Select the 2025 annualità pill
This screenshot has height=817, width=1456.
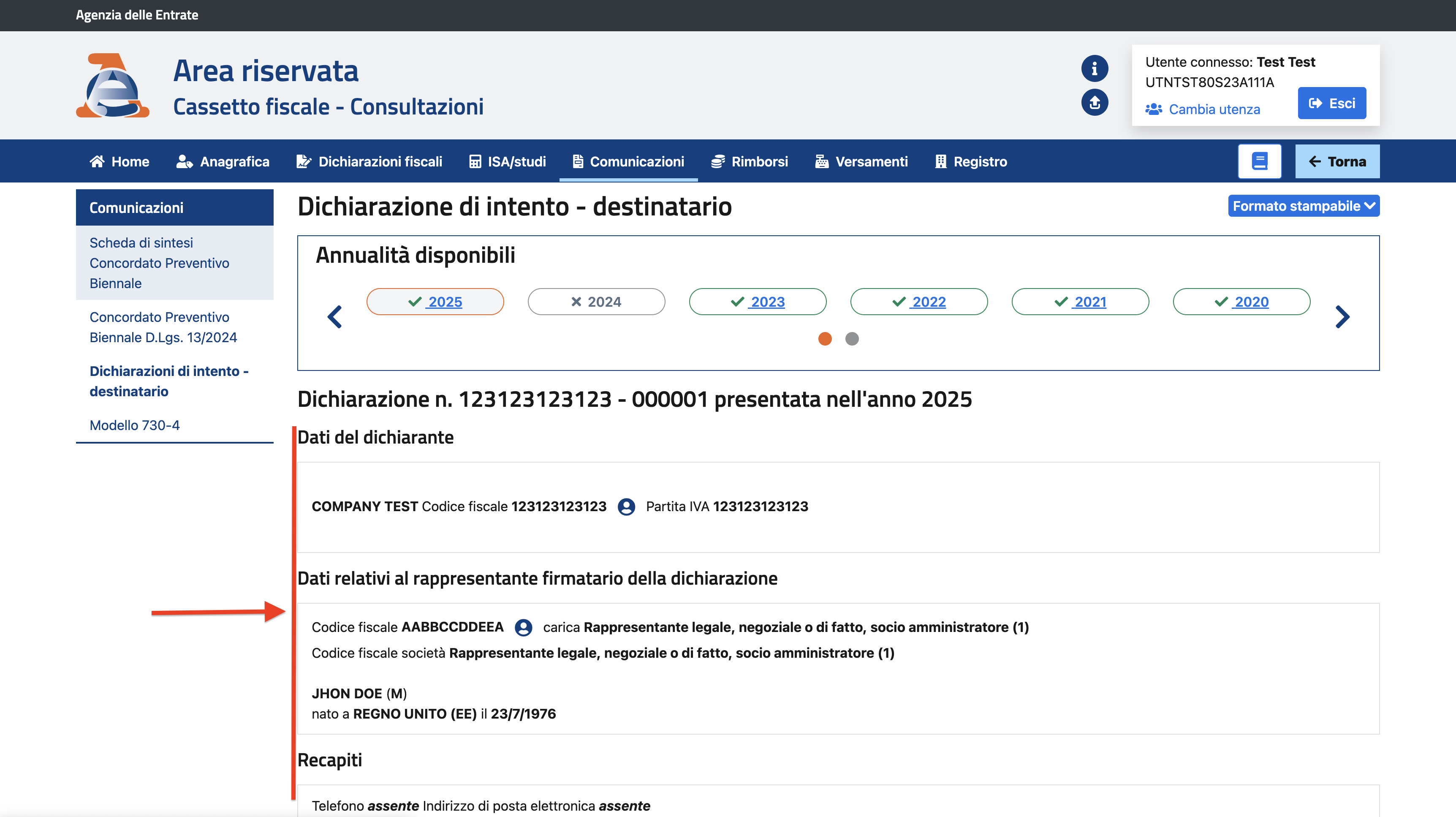coord(435,302)
